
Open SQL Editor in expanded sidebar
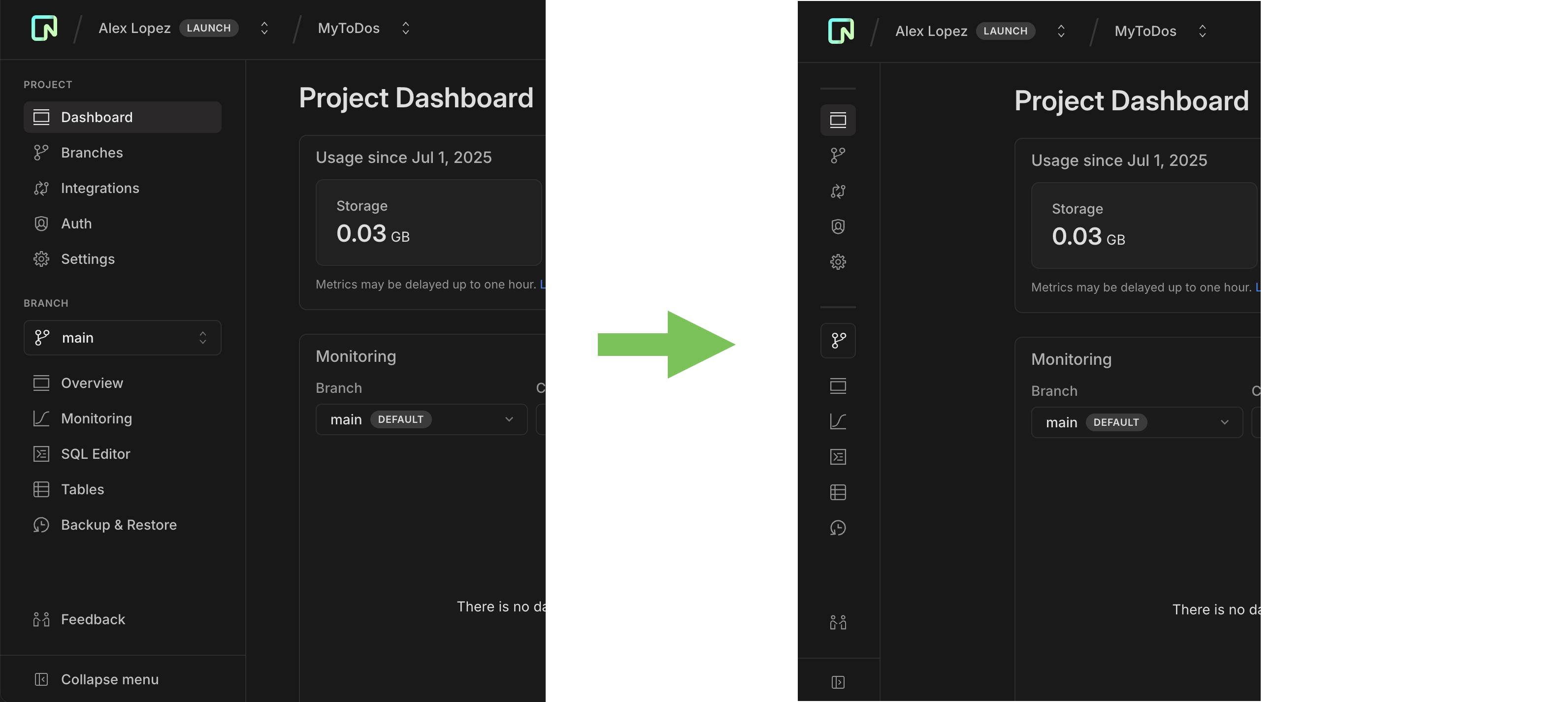(x=122, y=454)
